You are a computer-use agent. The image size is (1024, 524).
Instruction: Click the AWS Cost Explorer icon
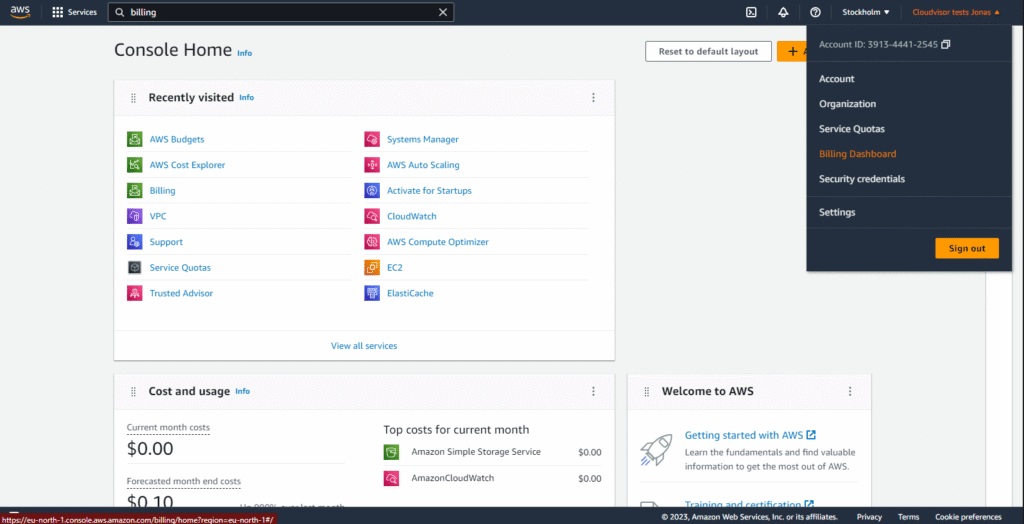click(x=135, y=165)
